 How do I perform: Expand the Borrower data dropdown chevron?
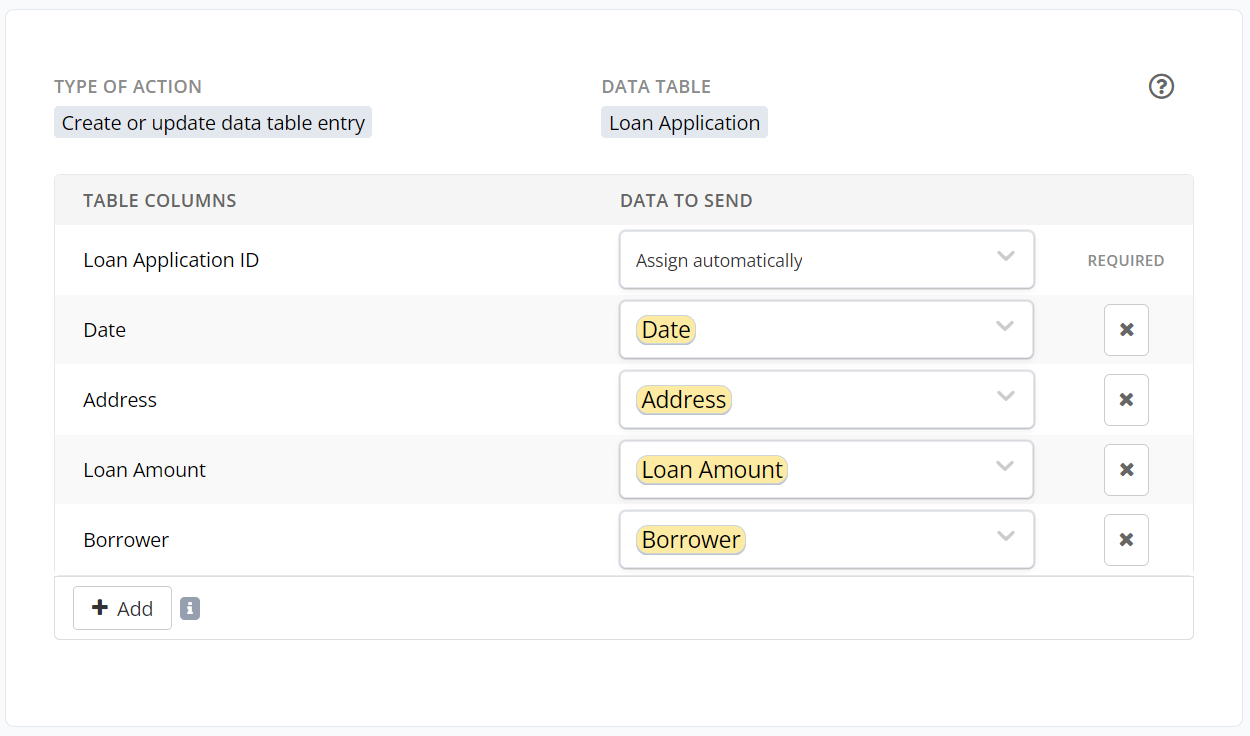pyautogui.click(x=1006, y=537)
